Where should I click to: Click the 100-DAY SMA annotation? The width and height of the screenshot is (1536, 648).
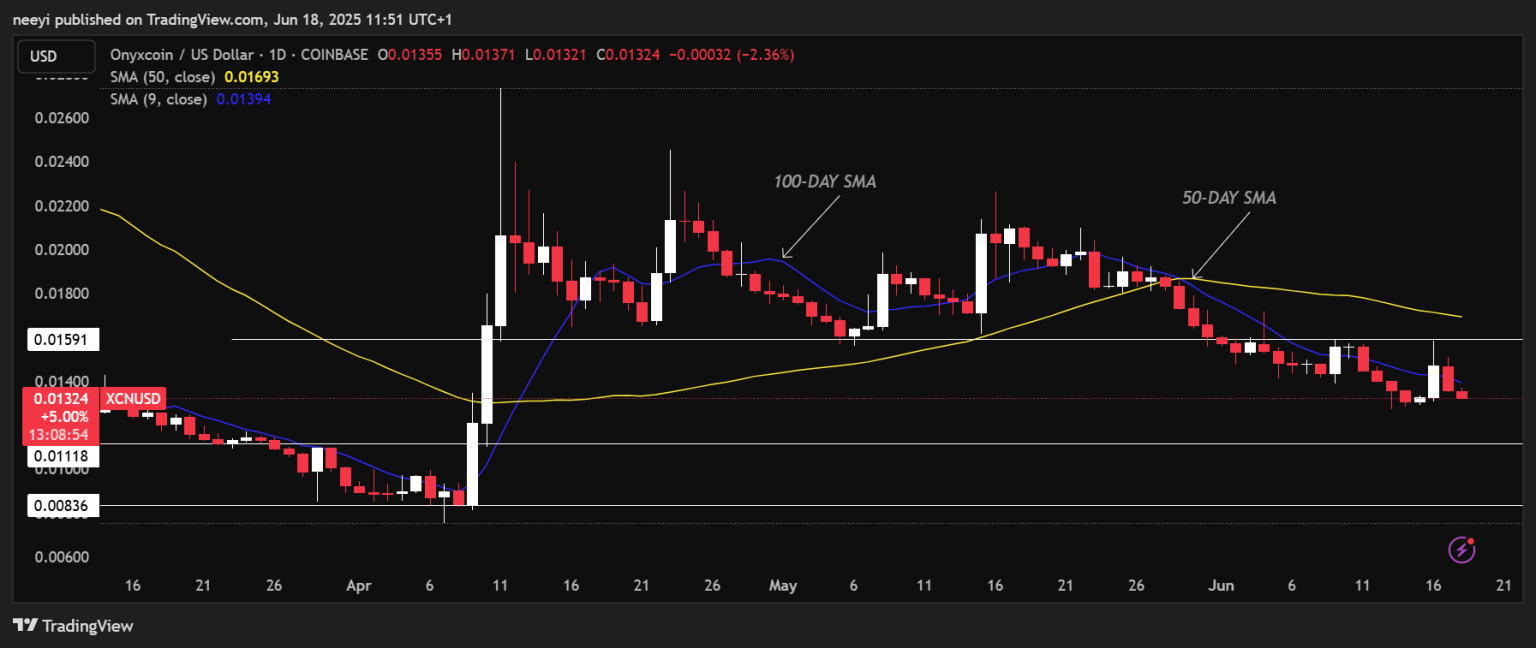coord(824,181)
